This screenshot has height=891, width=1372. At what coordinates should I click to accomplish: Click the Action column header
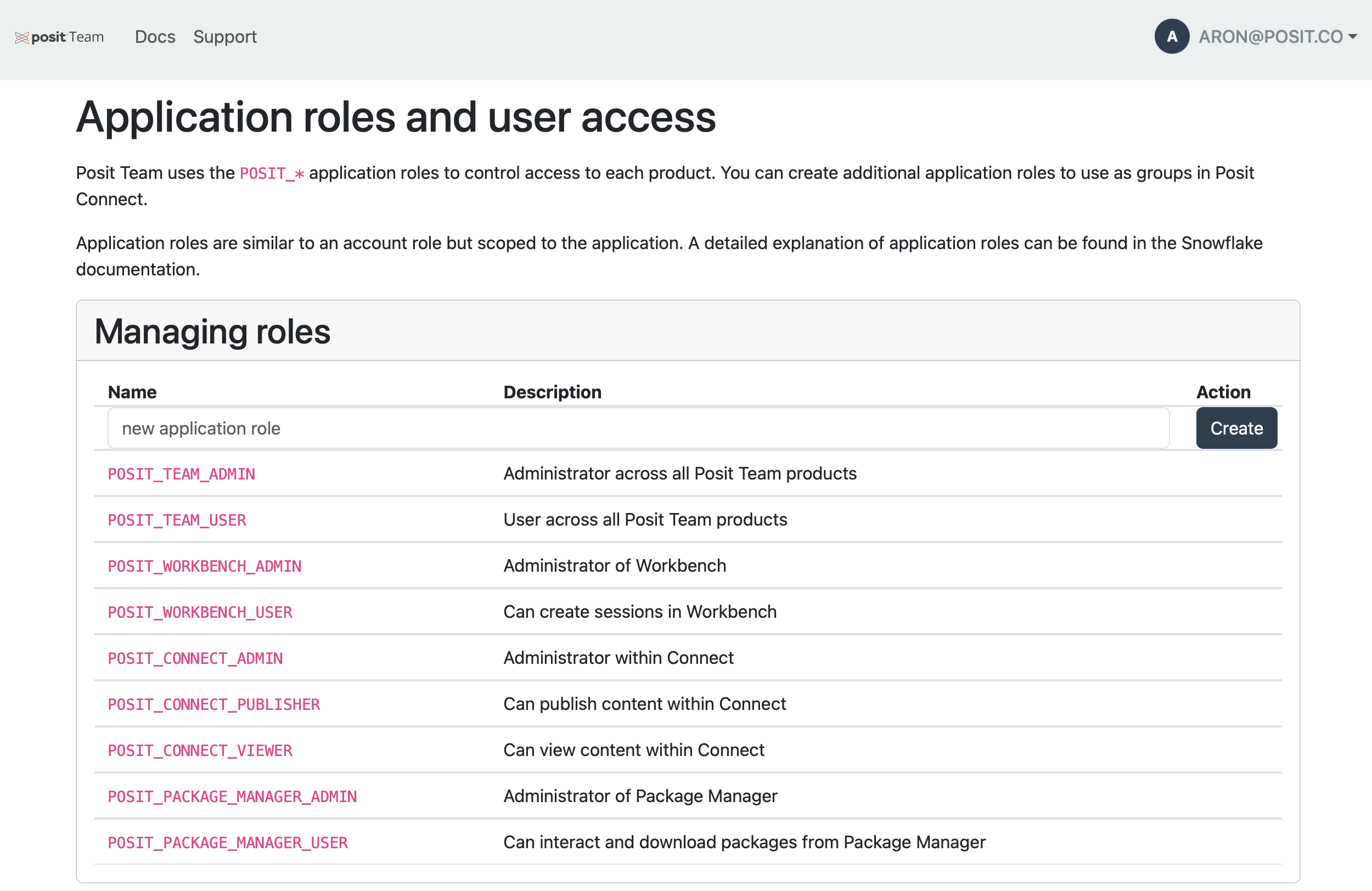click(x=1223, y=392)
